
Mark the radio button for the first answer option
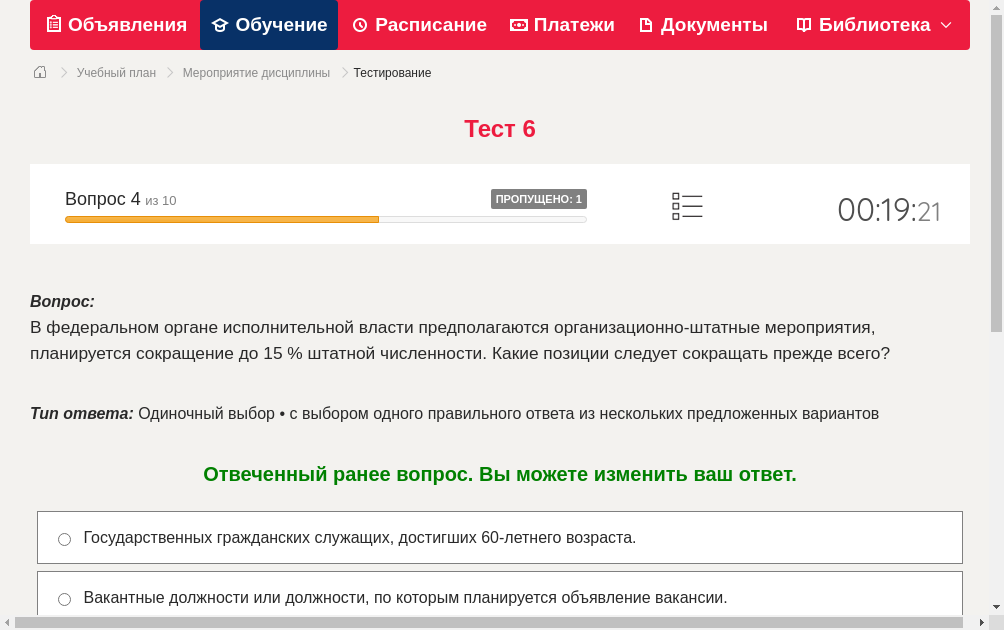tap(64, 538)
